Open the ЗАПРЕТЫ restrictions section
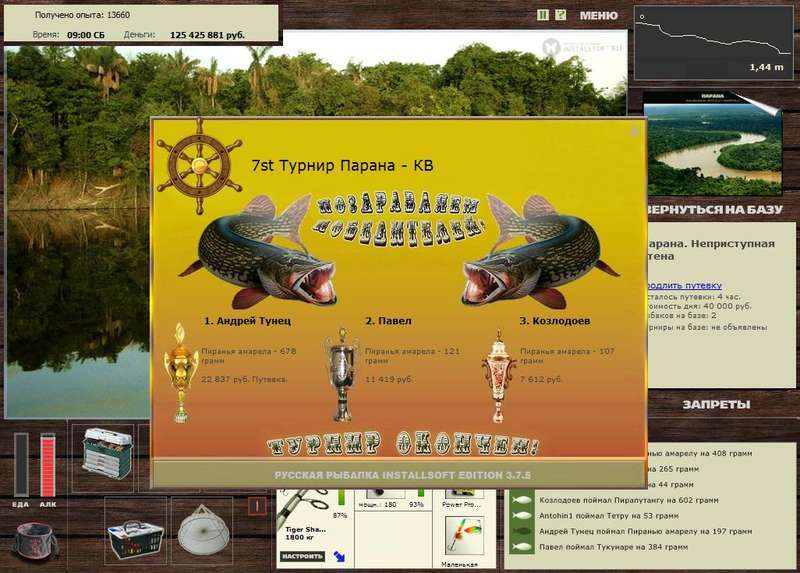The image size is (800, 573). 716,405
